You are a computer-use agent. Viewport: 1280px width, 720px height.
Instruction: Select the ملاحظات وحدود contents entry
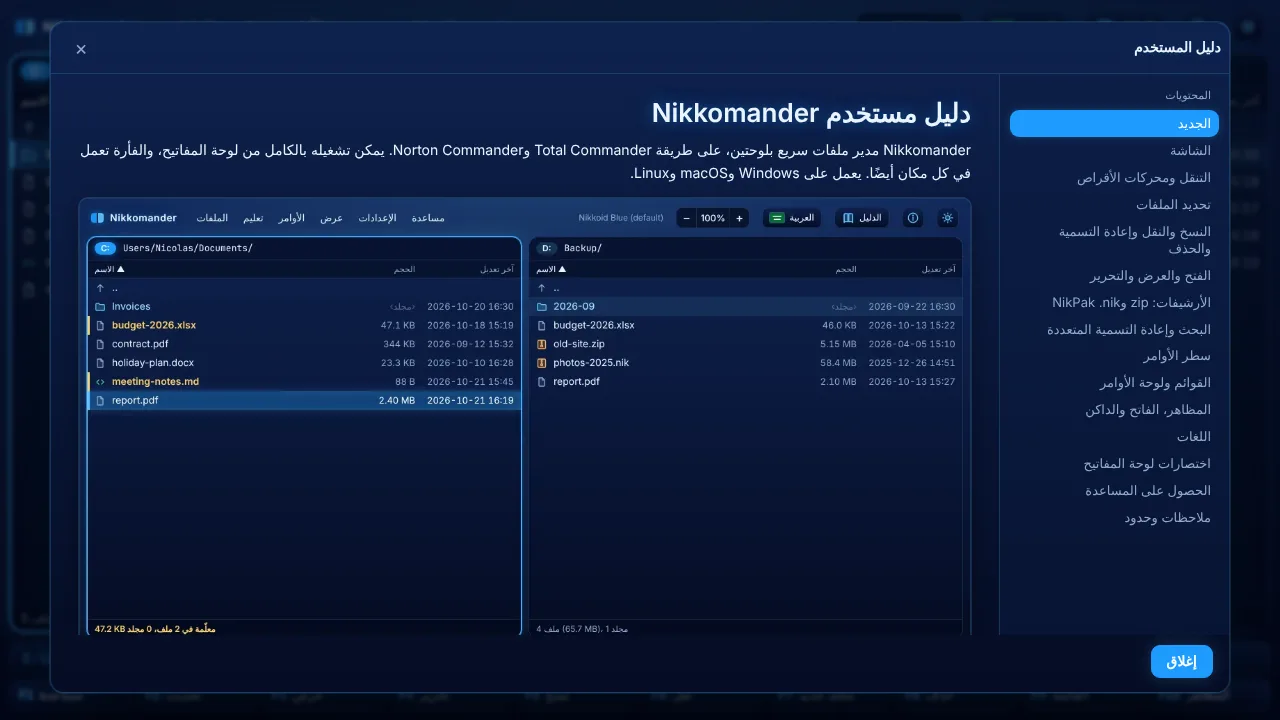click(1114, 519)
